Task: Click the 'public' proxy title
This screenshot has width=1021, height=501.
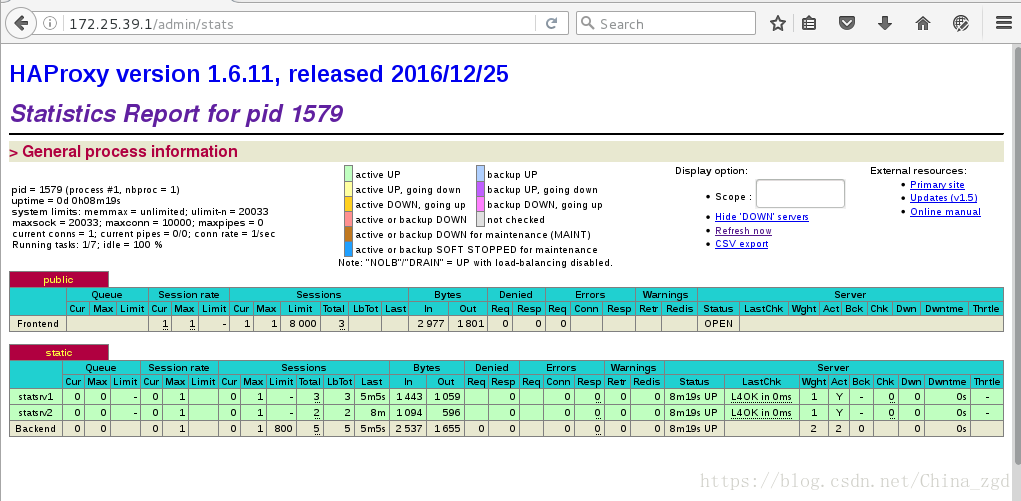Action: (x=59, y=279)
